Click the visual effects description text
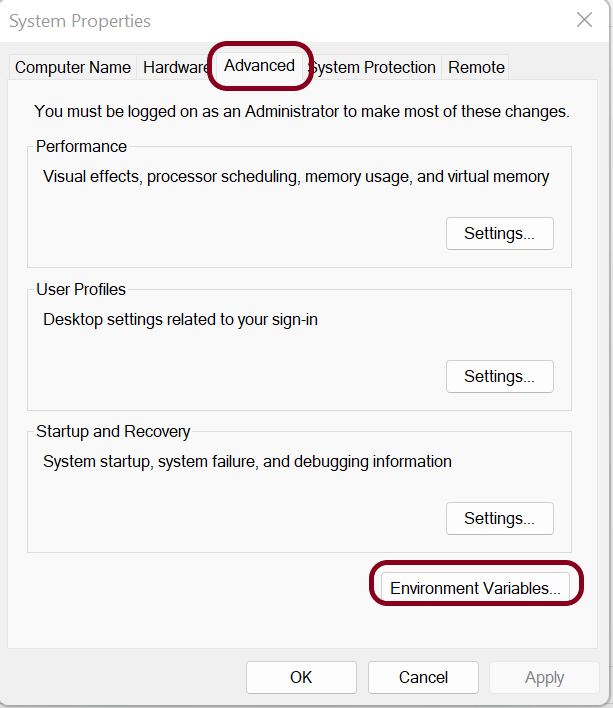Screen dimensions: 613x708 click(x=296, y=177)
